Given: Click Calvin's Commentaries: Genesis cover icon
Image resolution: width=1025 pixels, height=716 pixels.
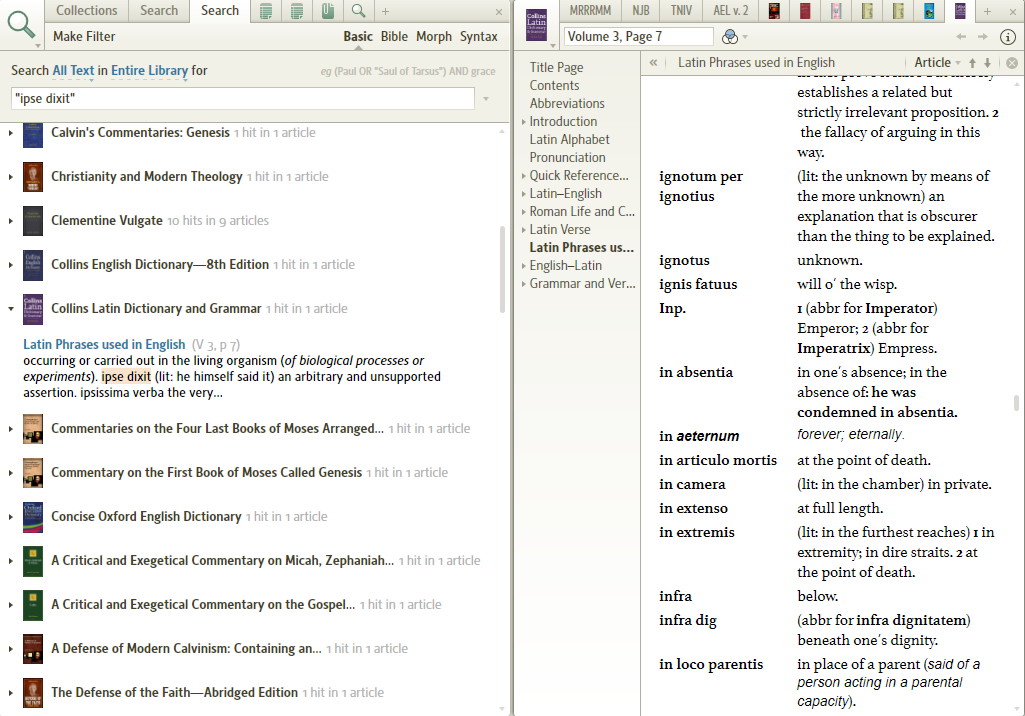Looking at the screenshot, I should click(33, 134).
